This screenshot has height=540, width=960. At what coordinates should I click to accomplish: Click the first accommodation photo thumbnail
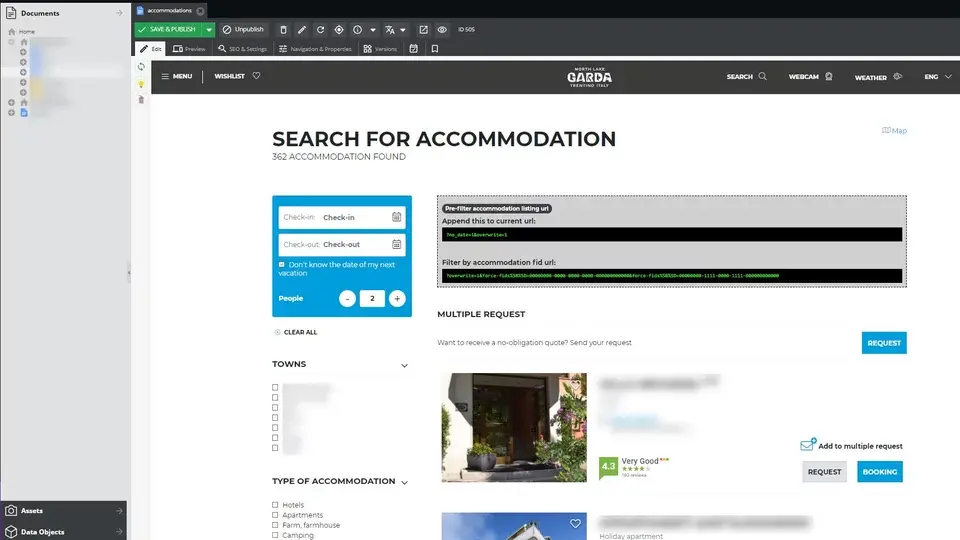pyautogui.click(x=514, y=427)
